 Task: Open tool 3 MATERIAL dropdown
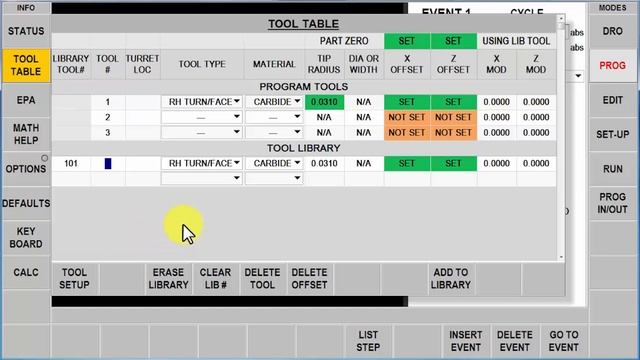point(274,132)
